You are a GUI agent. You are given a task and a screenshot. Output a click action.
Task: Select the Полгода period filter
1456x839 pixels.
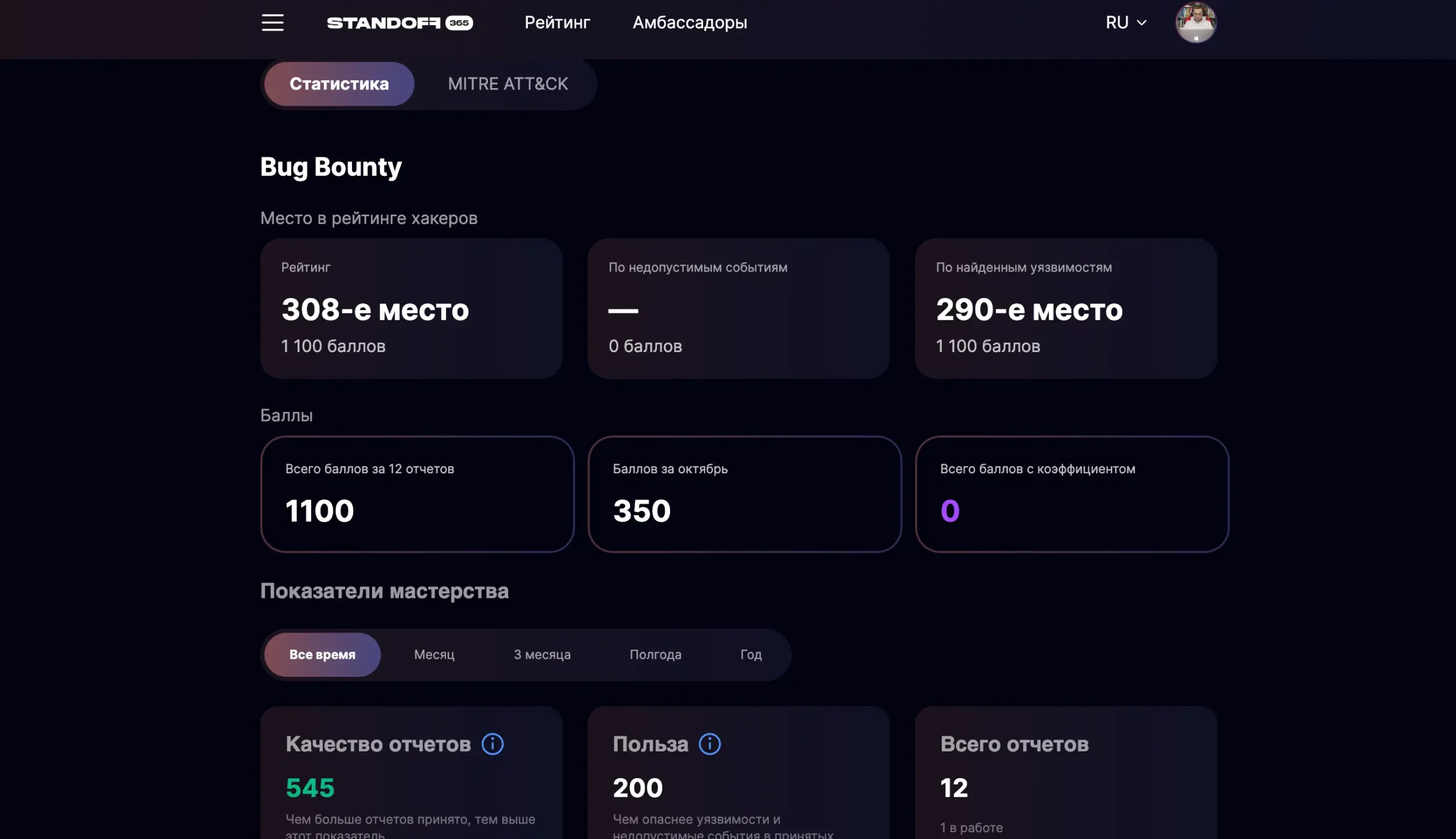(655, 655)
